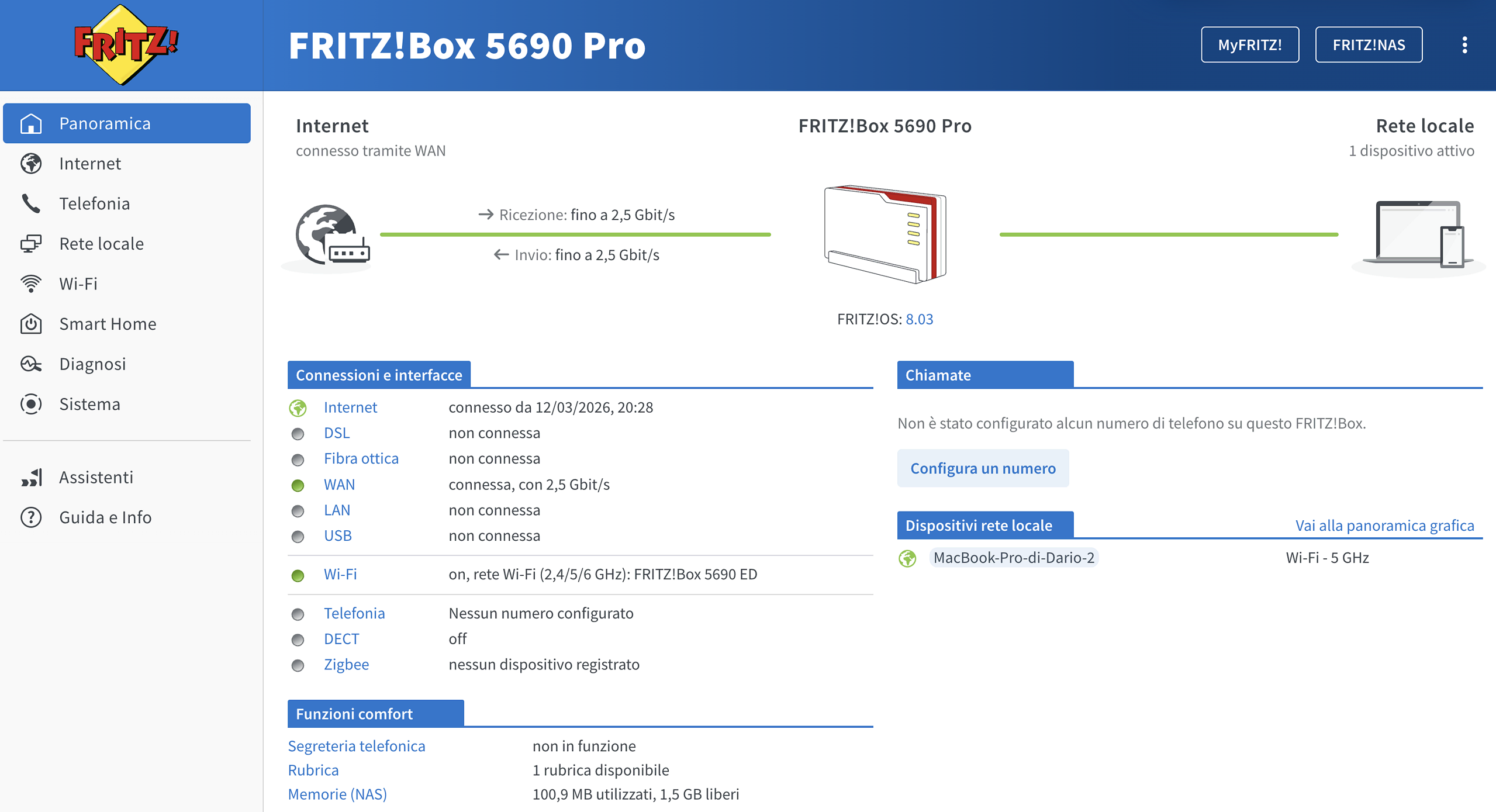Open the Zigbee link
The height and width of the screenshot is (812, 1496).
pyautogui.click(x=346, y=664)
